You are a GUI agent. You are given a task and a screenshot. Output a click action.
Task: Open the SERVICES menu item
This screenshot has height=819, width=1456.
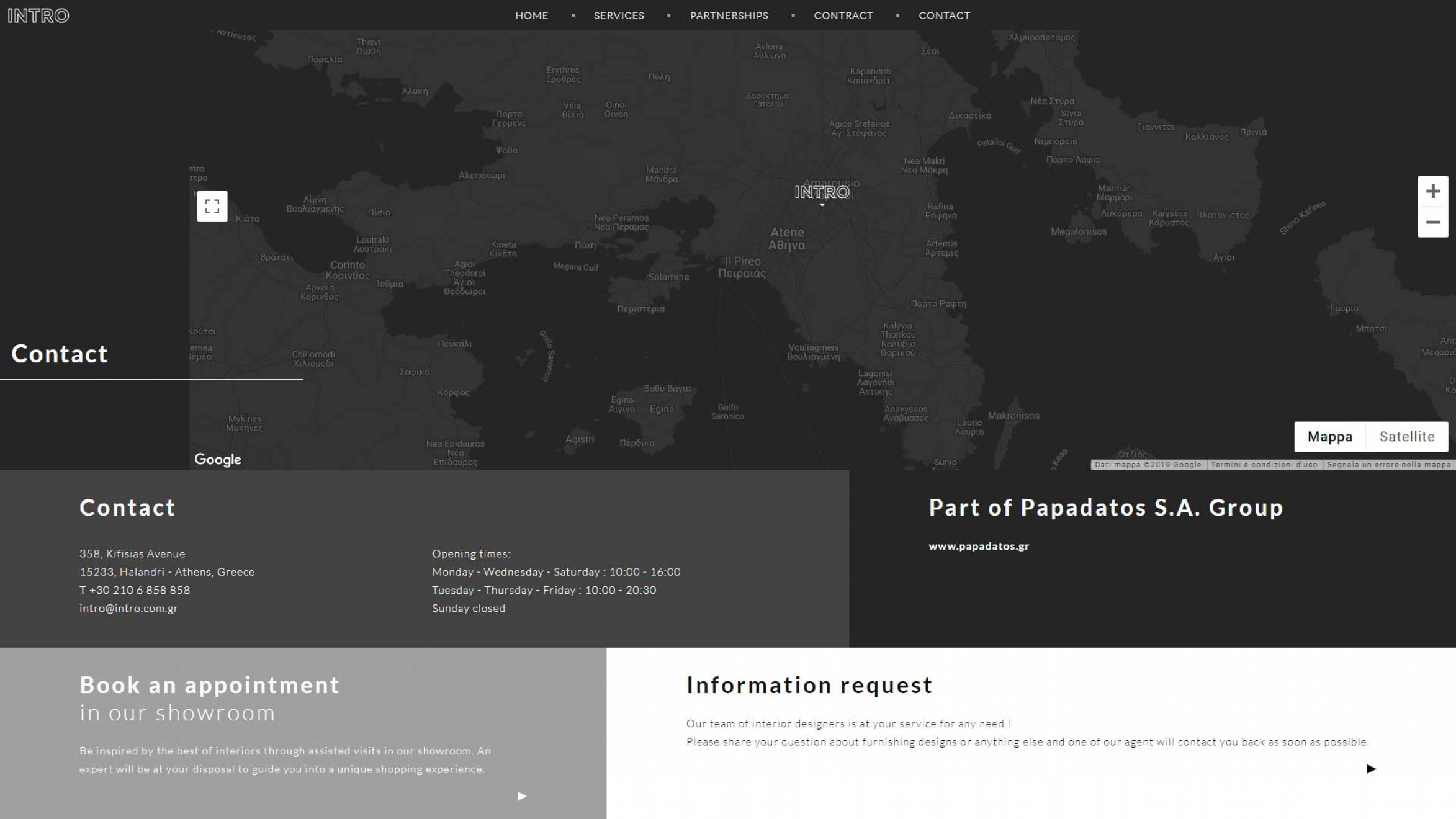point(619,16)
